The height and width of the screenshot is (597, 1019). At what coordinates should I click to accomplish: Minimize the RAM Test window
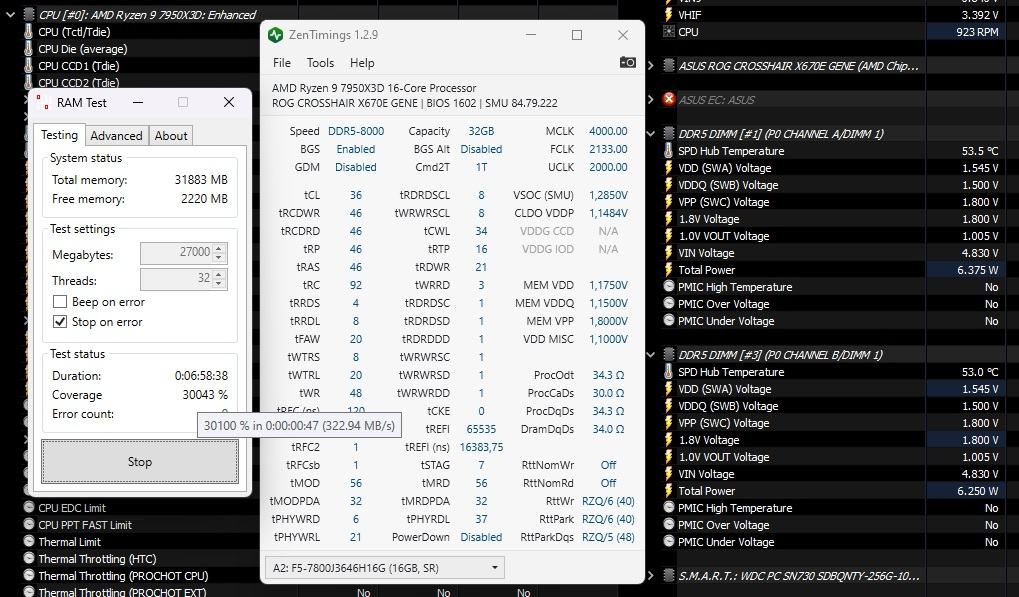click(x=138, y=102)
